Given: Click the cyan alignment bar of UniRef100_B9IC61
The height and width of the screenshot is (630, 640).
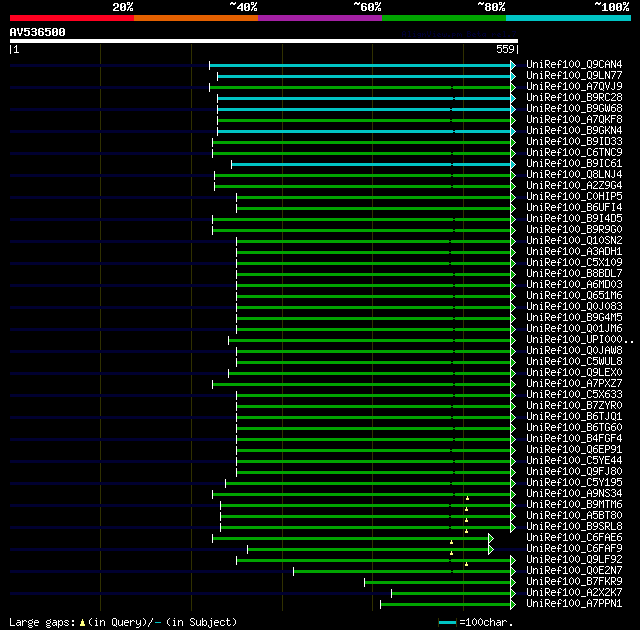Looking at the screenshot, I should 371,164.
